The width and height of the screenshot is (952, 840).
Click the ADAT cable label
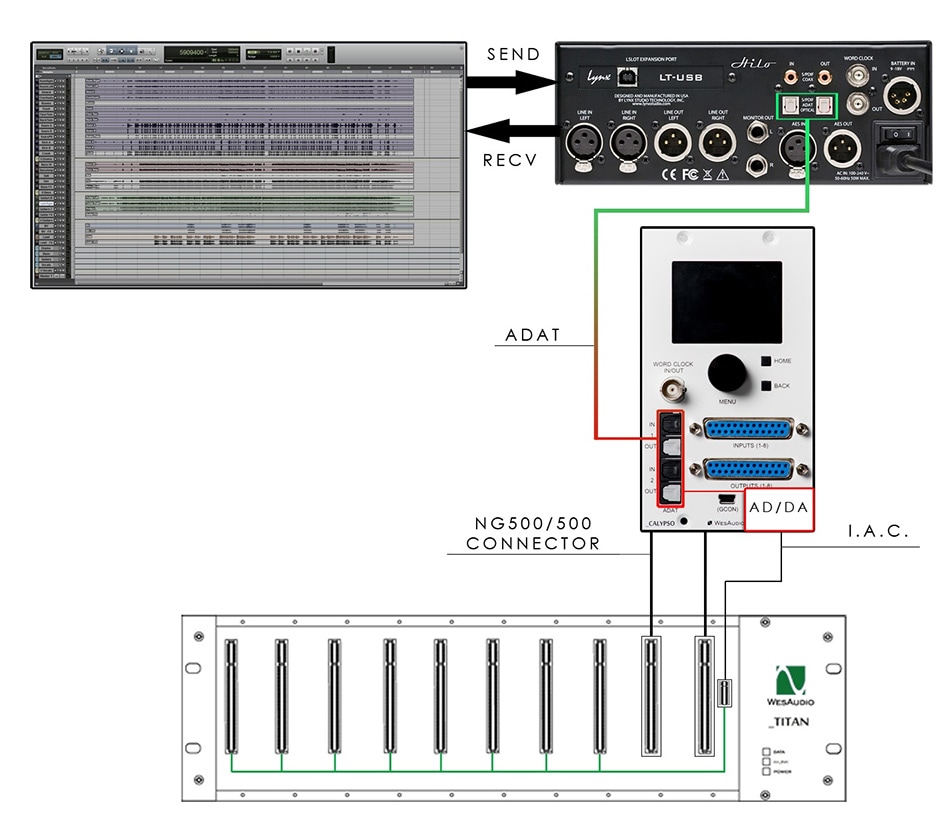tap(532, 335)
